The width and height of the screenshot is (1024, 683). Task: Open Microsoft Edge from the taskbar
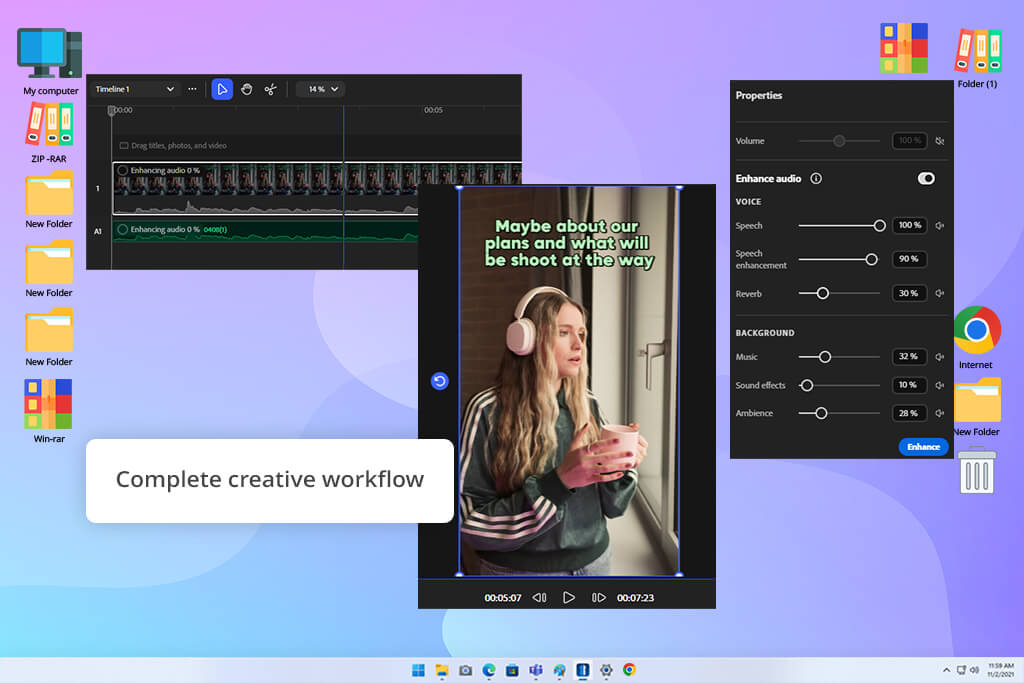pos(489,670)
